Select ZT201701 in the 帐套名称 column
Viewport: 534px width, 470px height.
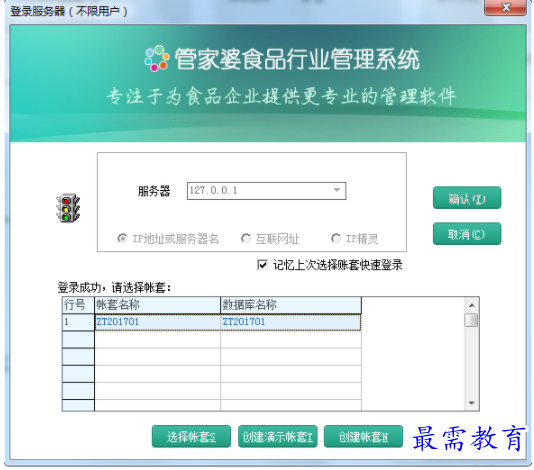click(157, 322)
